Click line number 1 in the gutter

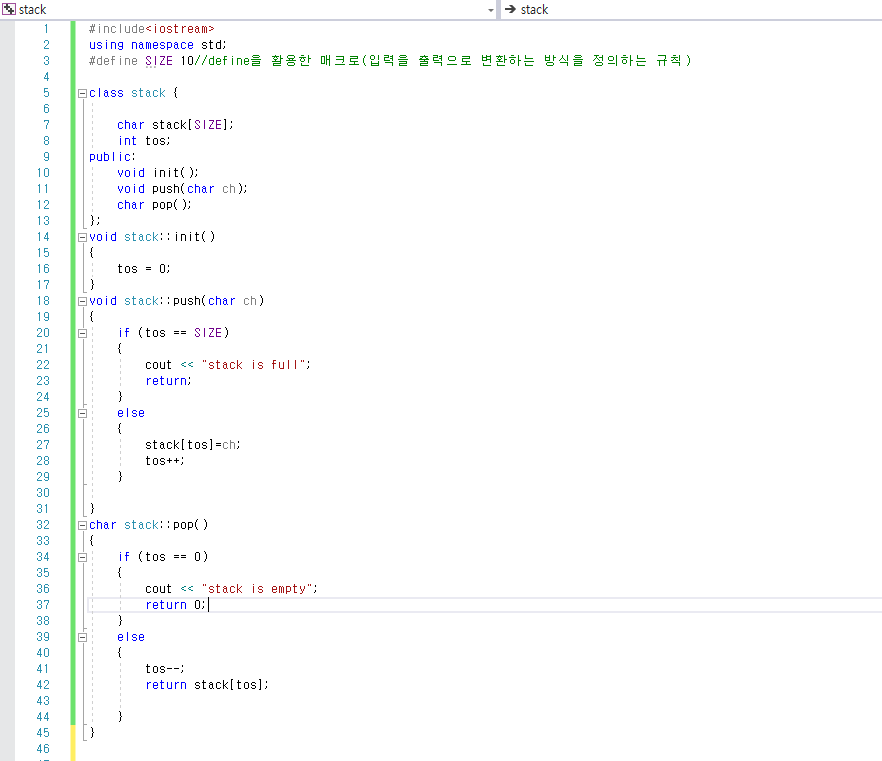tap(46, 29)
